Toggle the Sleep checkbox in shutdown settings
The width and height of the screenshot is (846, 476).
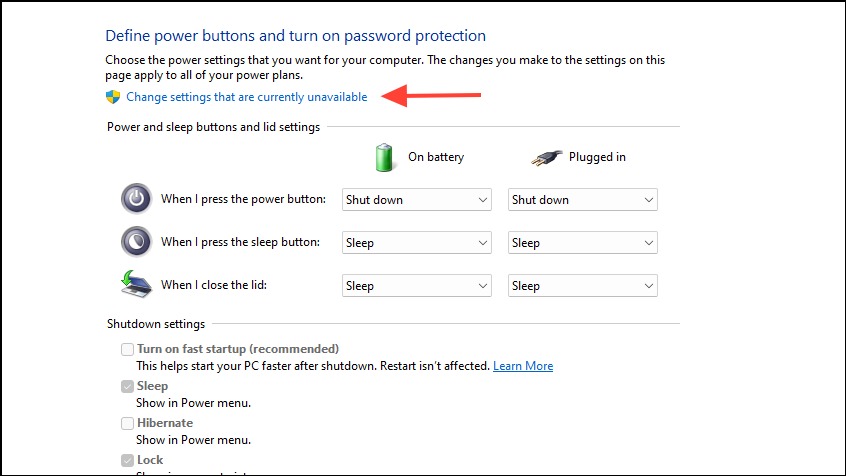pyautogui.click(x=127, y=386)
